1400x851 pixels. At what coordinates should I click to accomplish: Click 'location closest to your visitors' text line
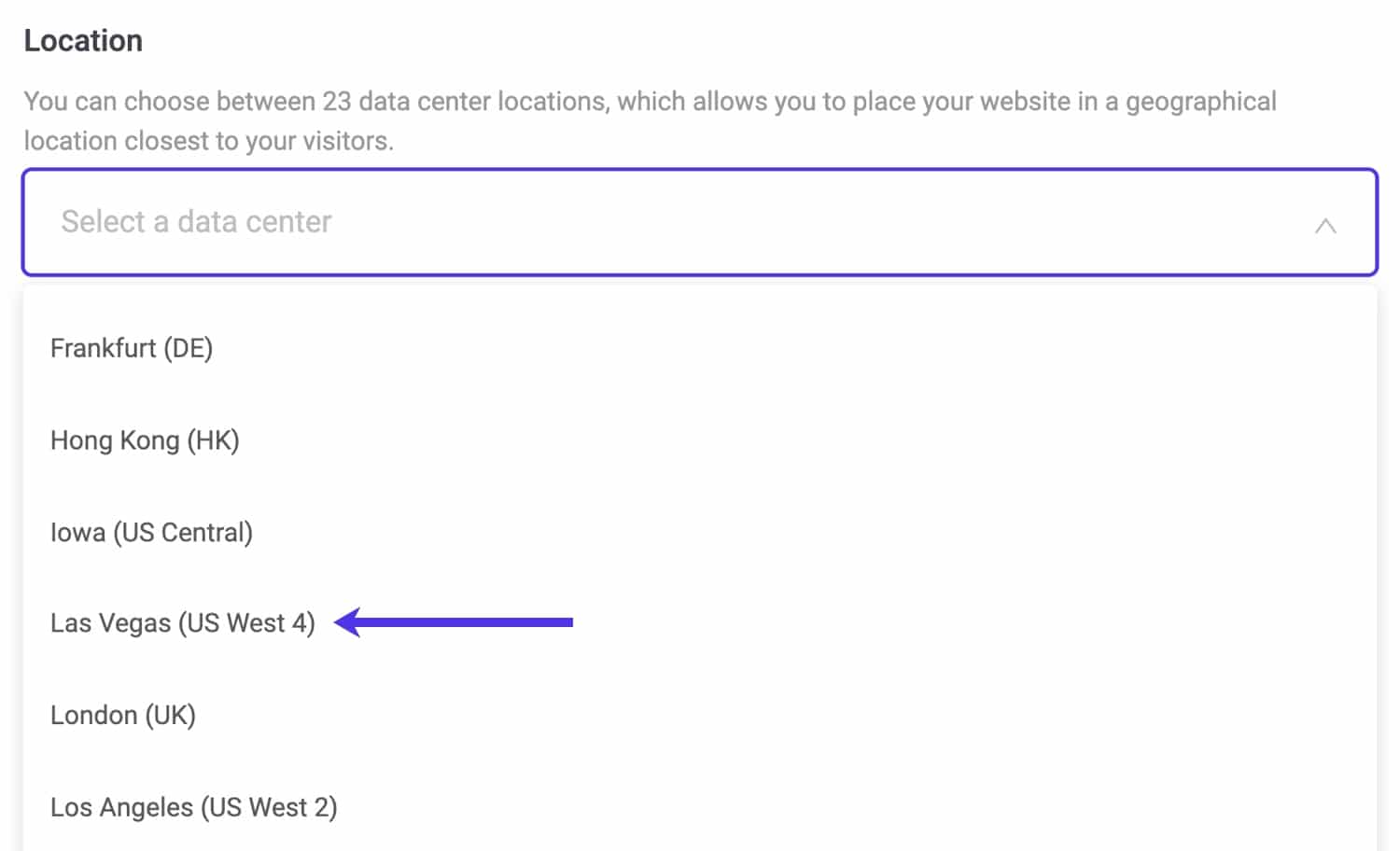click(x=208, y=141)
